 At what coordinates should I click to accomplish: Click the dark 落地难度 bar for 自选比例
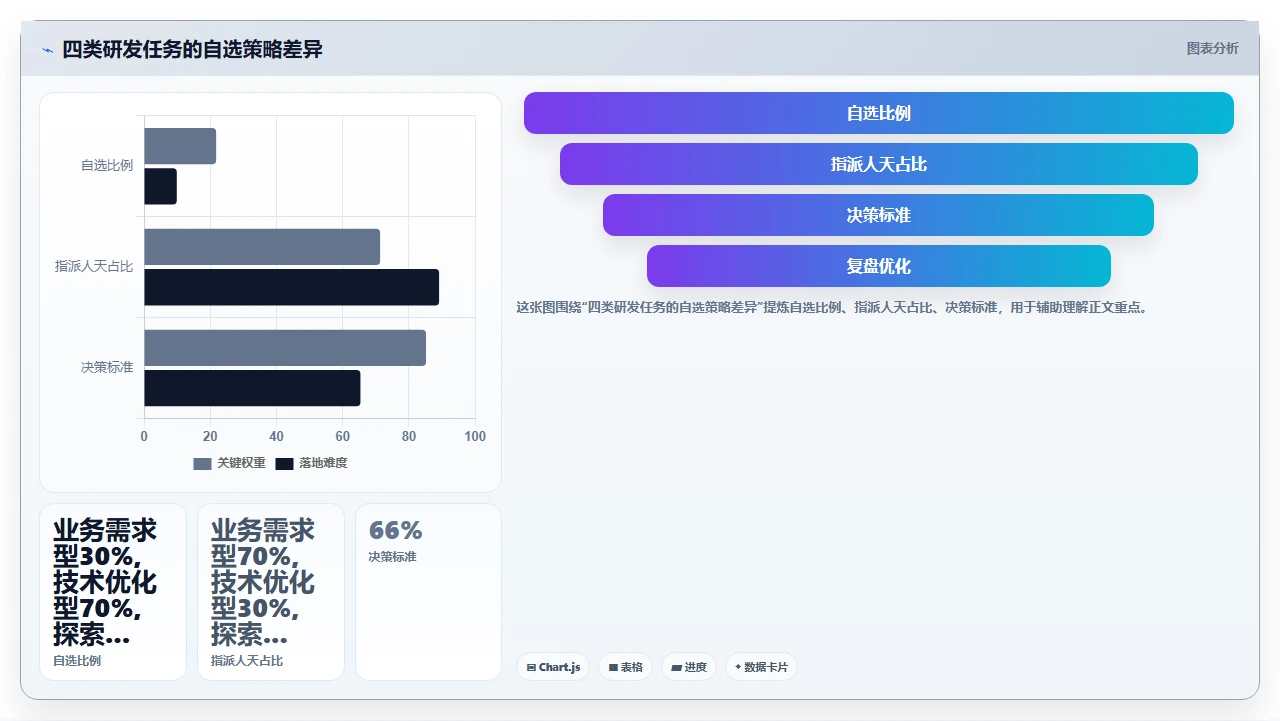coord(160,187)
